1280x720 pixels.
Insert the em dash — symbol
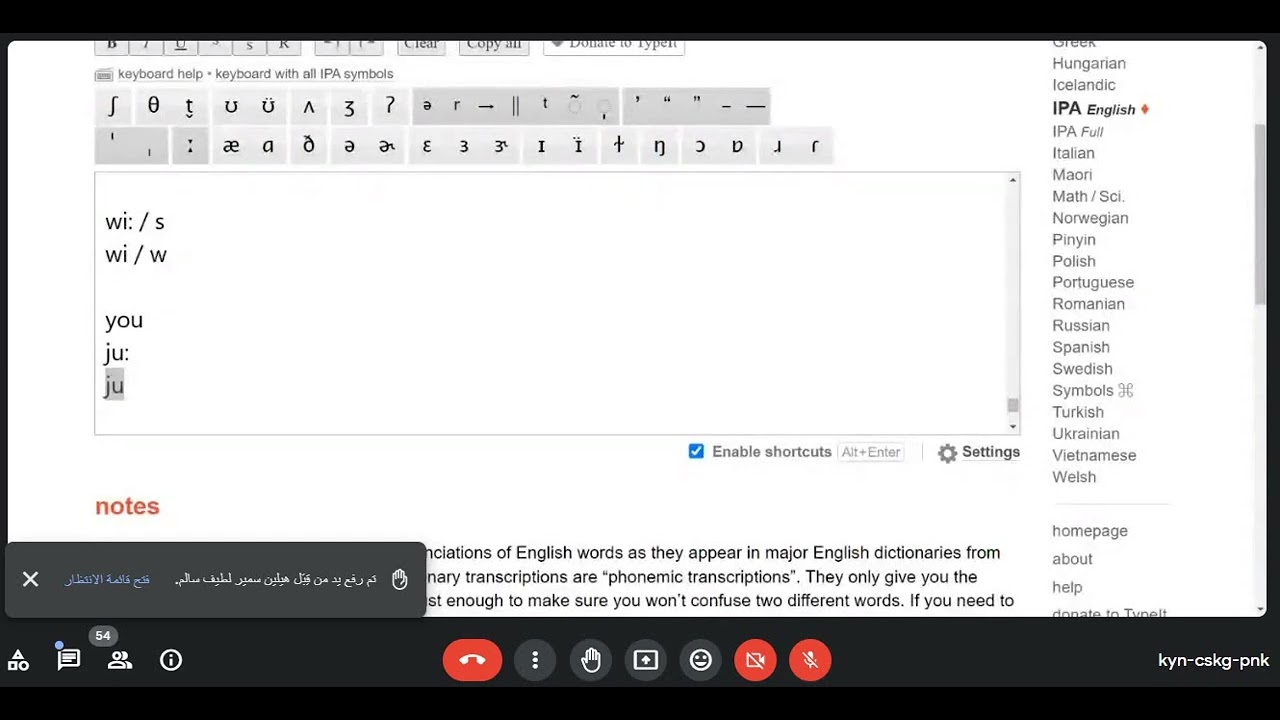point(756,106)
